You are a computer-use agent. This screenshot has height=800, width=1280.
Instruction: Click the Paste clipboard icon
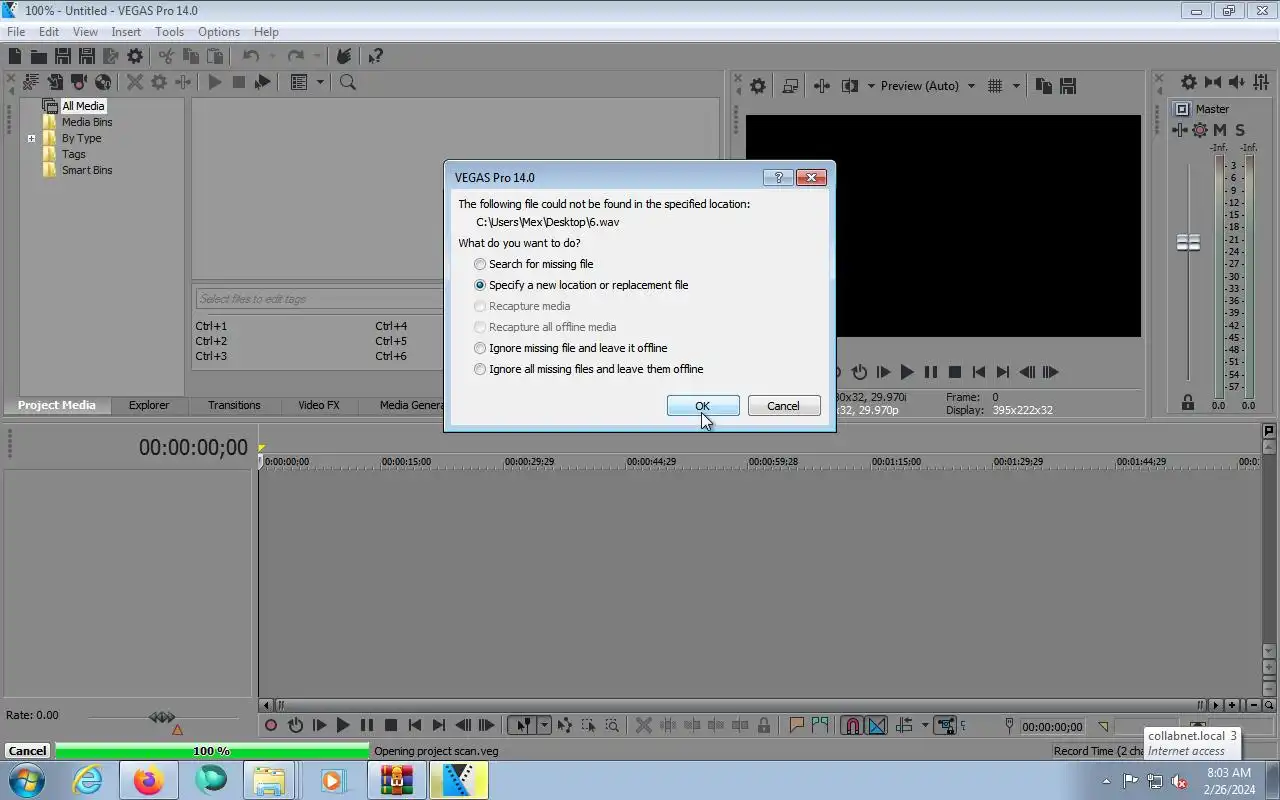[x=214, y=56]
